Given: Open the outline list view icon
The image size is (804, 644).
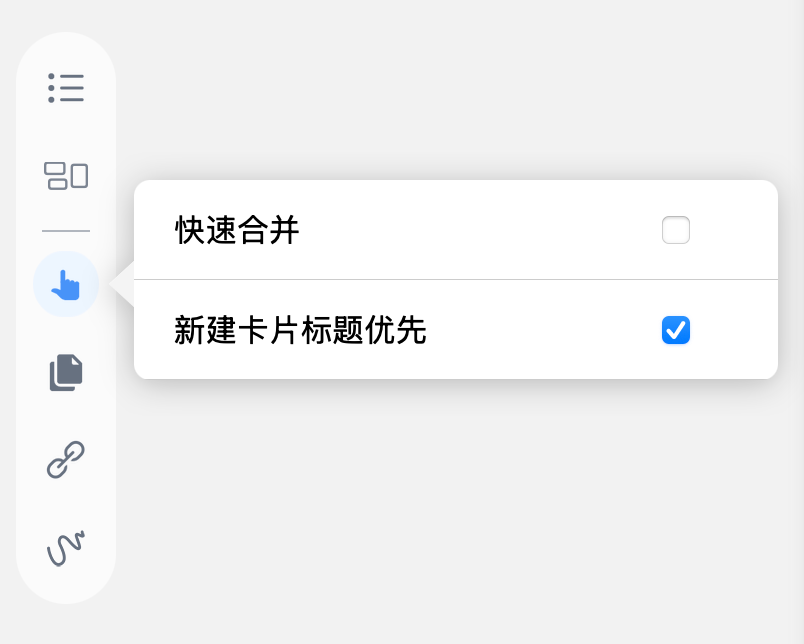Looking at the screenshot, I should 66,88.
